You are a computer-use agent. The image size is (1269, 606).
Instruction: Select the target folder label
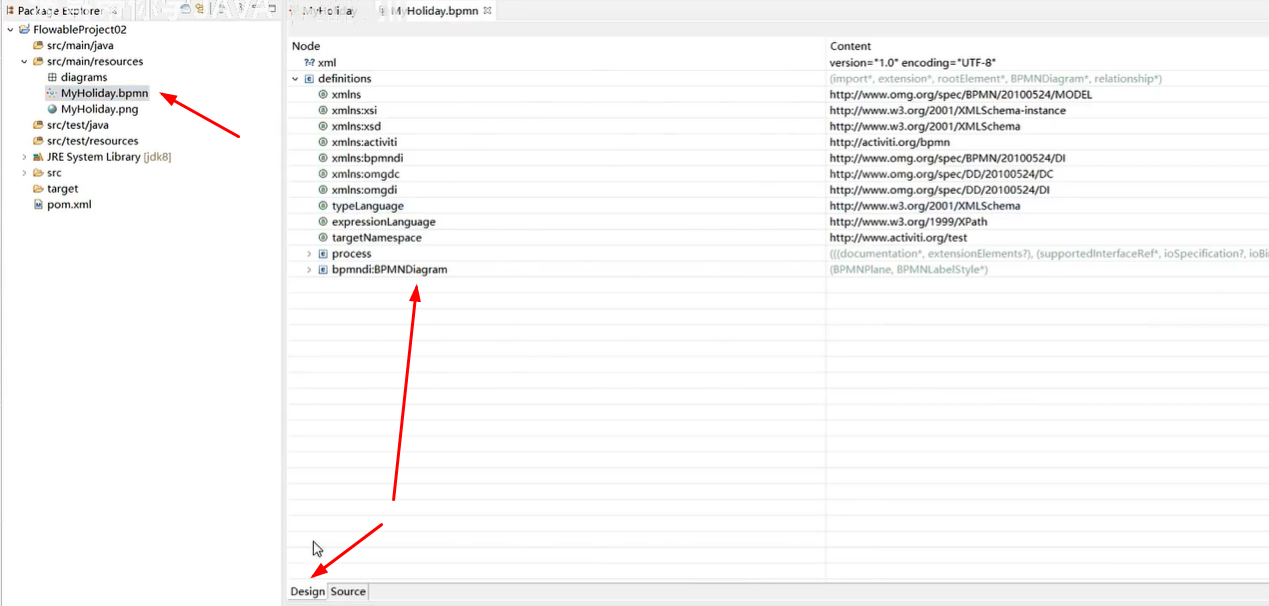coord(62,189)
